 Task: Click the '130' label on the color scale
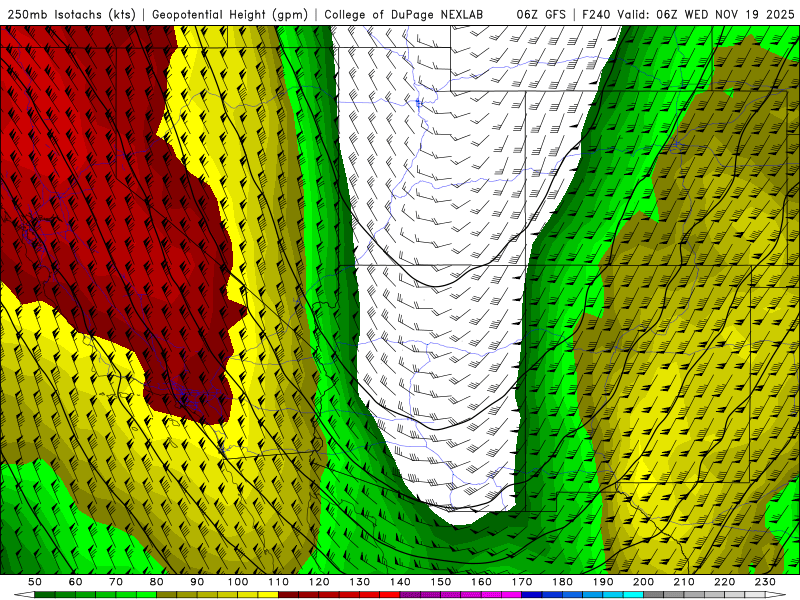click(360, 582)
